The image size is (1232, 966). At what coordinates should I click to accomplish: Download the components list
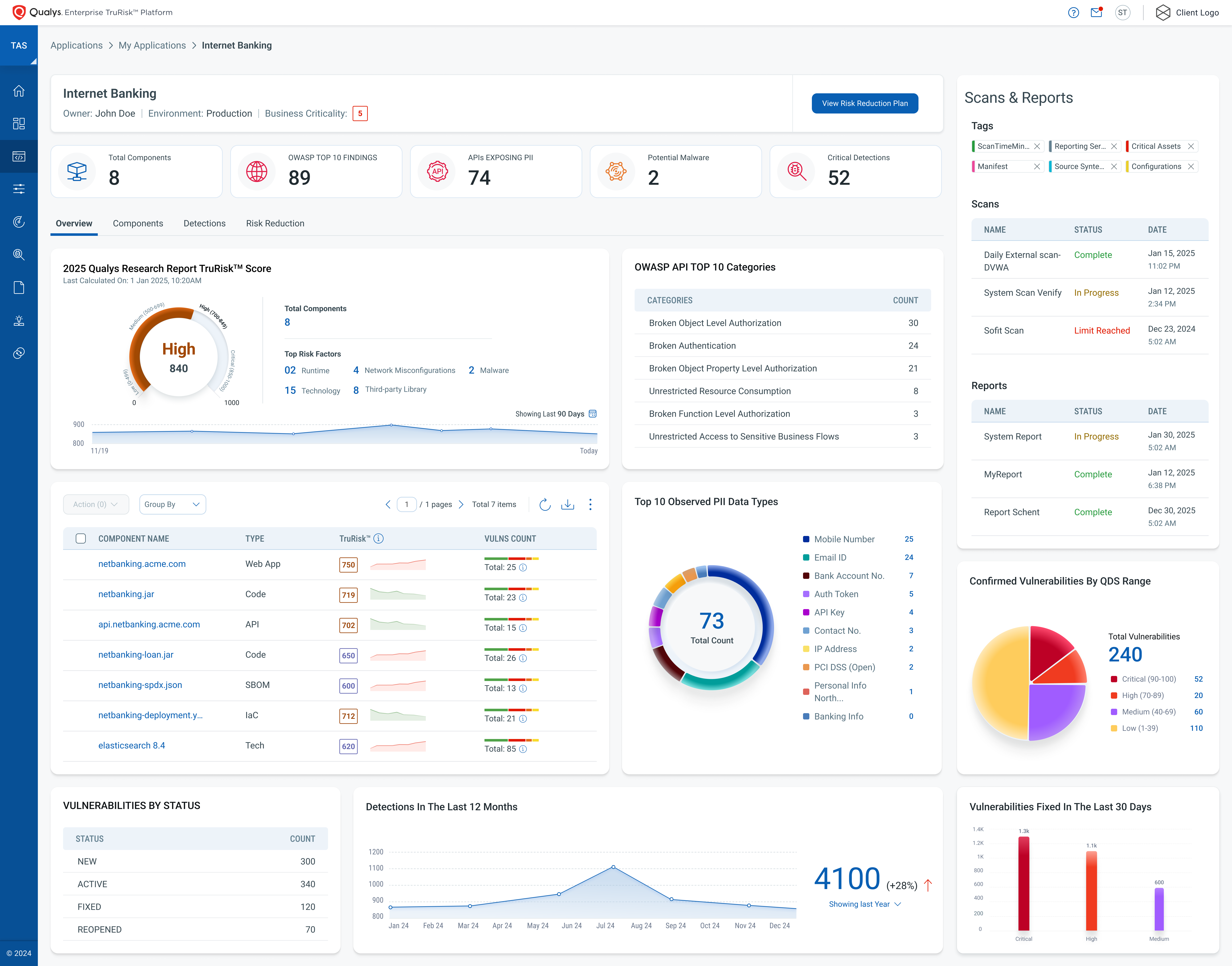pyautogui.click(x=568, y=504)
